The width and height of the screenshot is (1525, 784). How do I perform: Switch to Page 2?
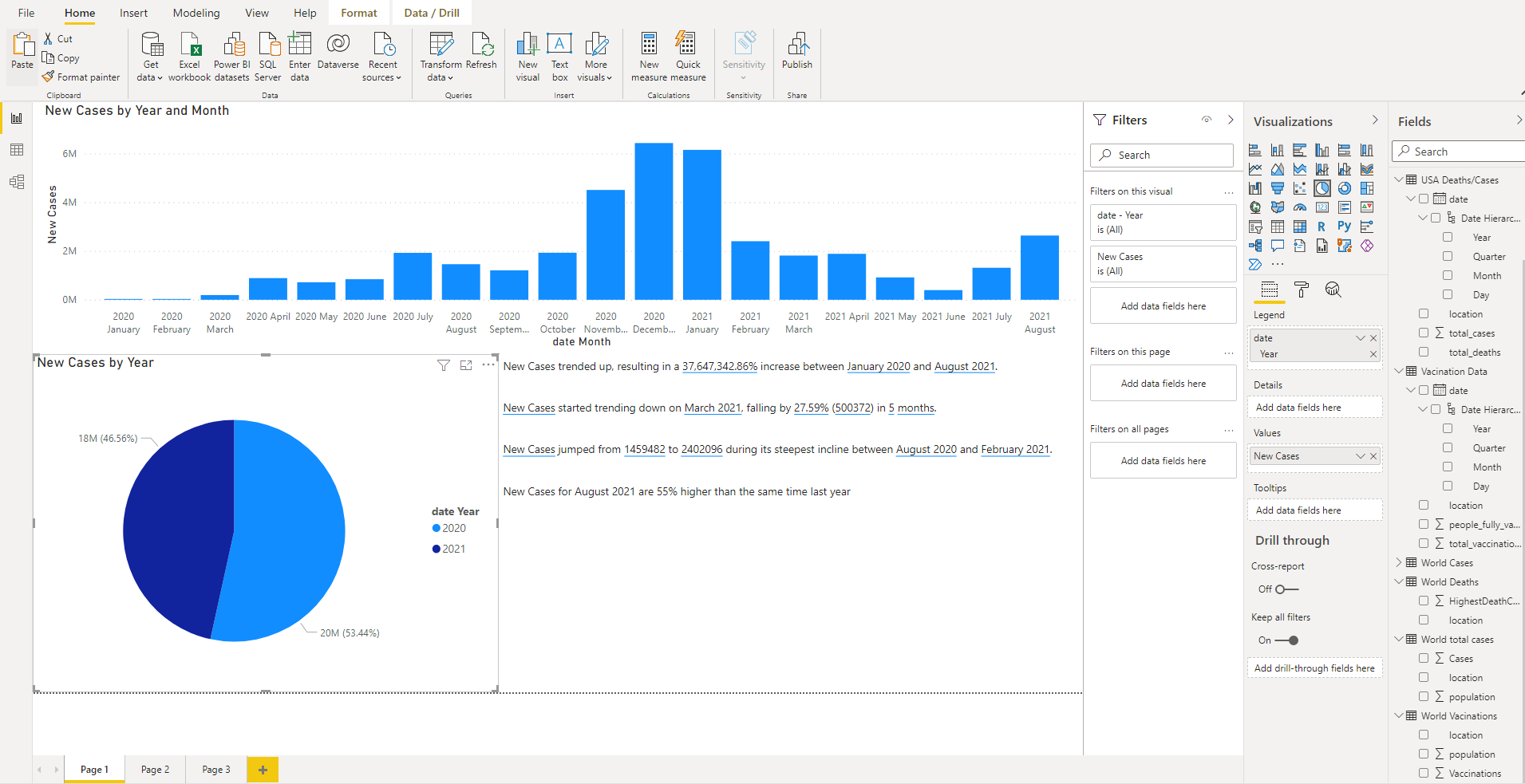155,769
